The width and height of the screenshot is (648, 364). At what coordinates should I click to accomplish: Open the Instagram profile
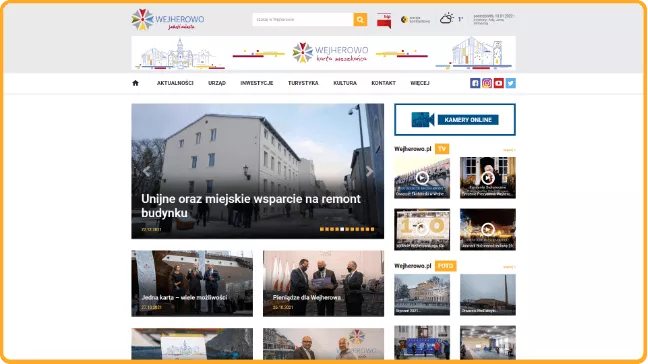click(487, 83)
